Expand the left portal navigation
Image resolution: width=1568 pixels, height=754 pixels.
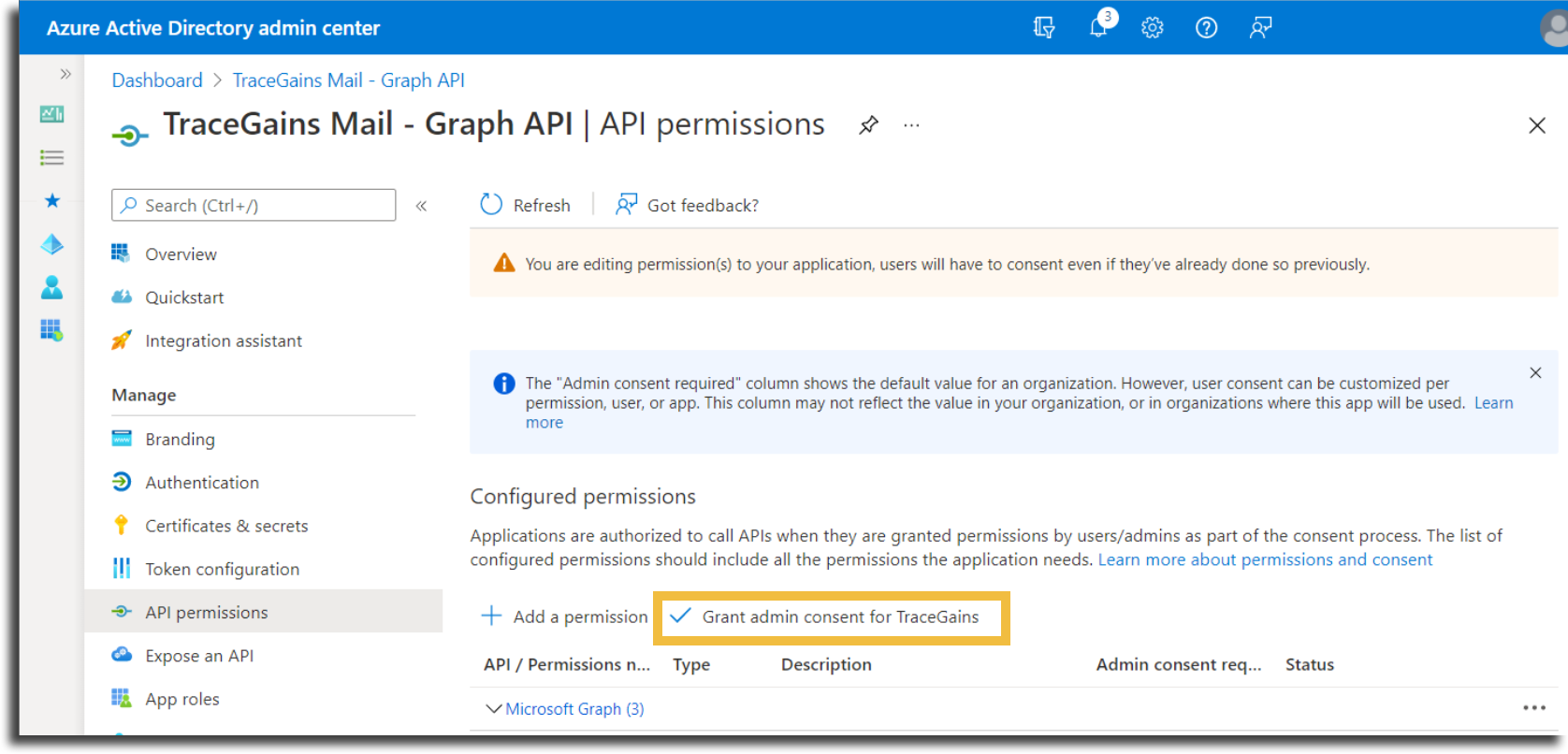(65, 74)
